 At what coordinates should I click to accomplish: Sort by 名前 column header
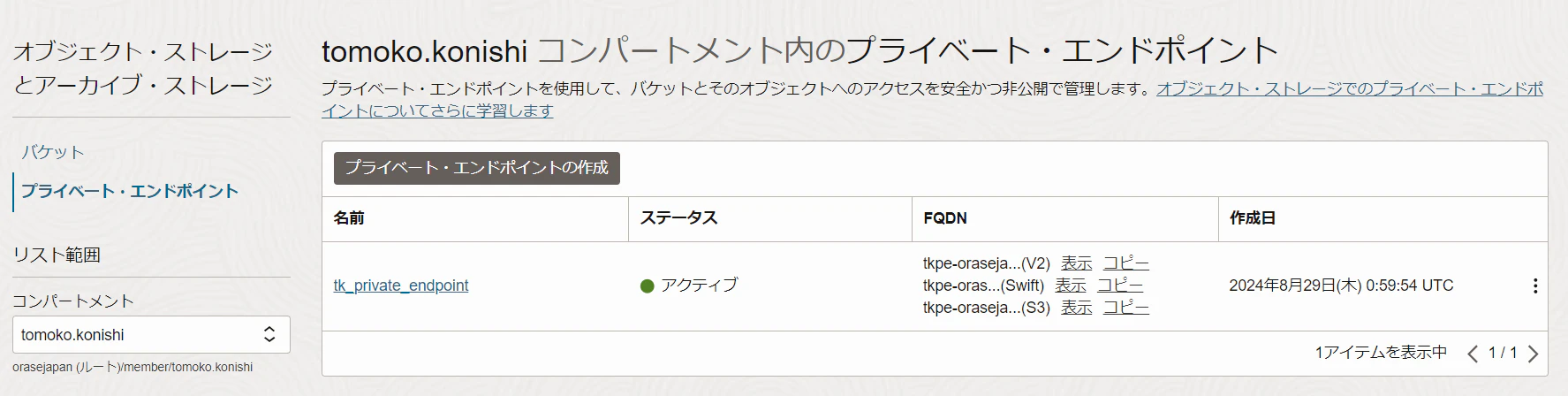(x=349, y=218)
